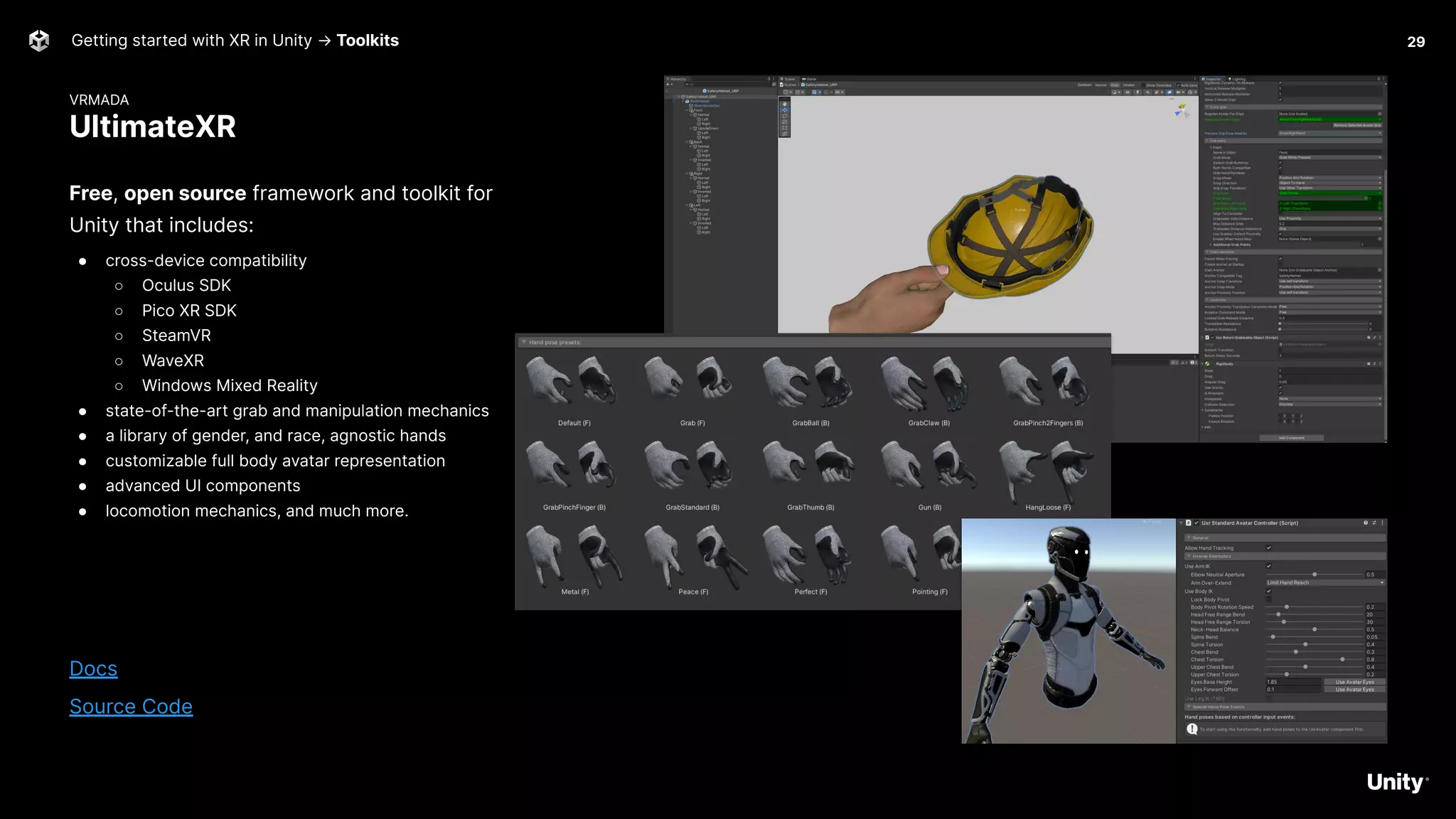Screen dimensions: 1456x819
Task: Toggle the Parent When Placing checkbox
Action: coord(1280,259)
